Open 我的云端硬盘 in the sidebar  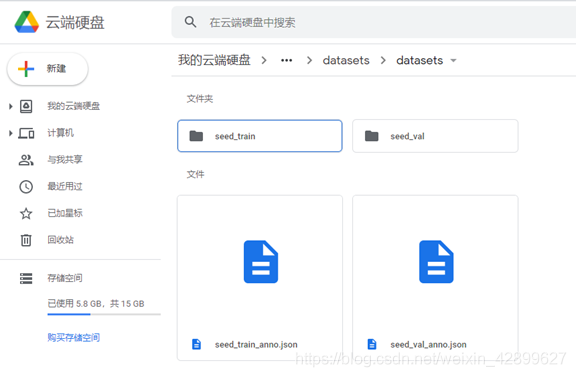coord(73,106)
